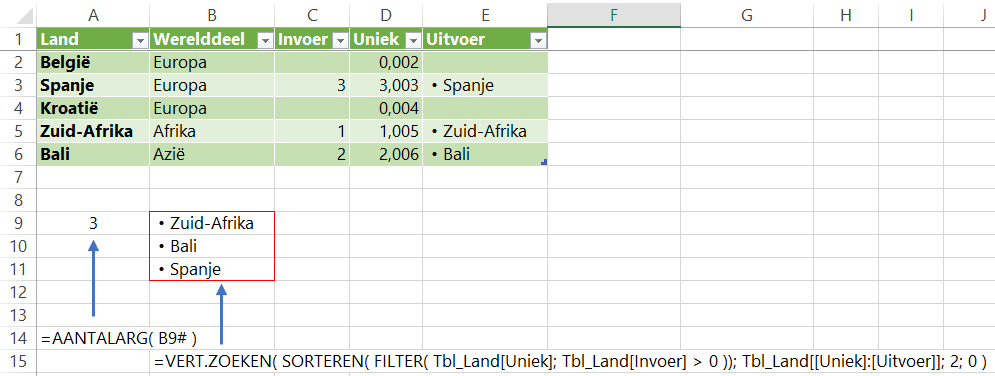Click the table resize handle corner

pos(544,163)
